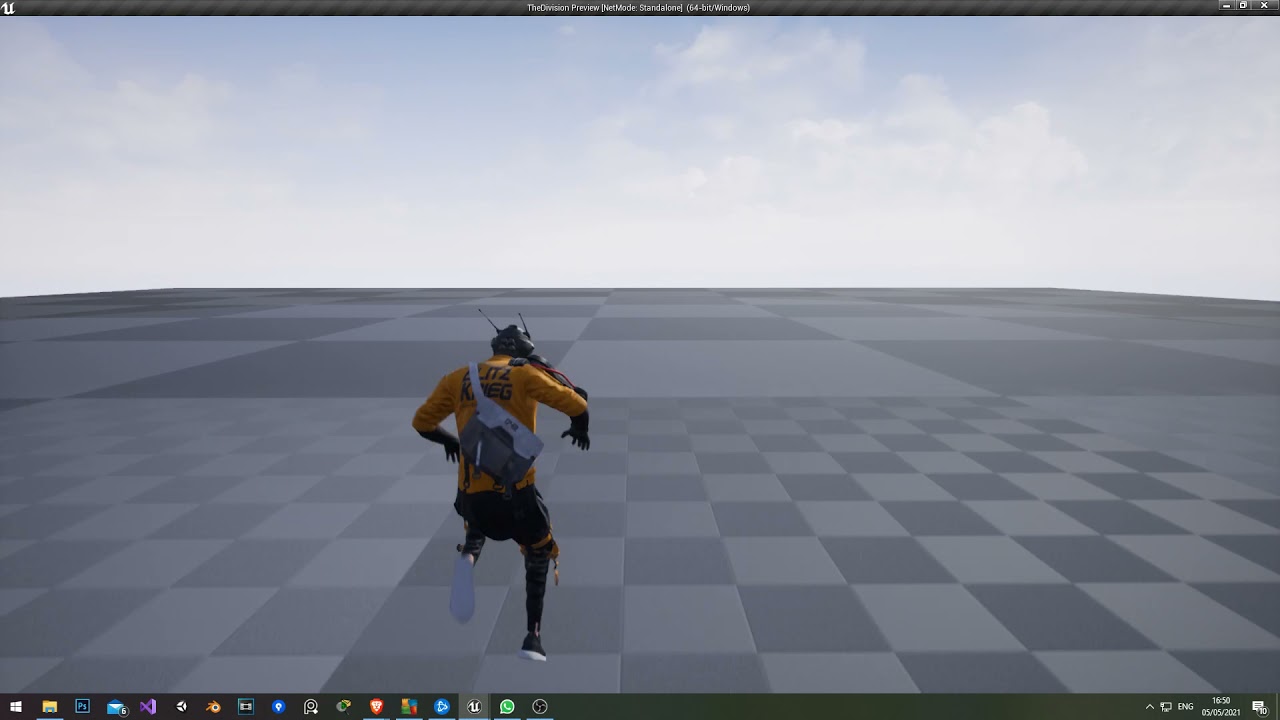
Task: Open the Windows Start menu
Action: 16,707
